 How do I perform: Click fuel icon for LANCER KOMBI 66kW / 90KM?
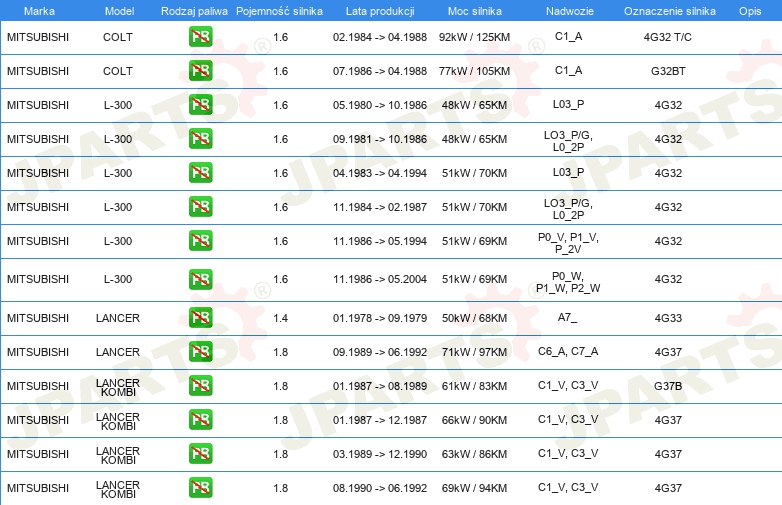(200, 420)
